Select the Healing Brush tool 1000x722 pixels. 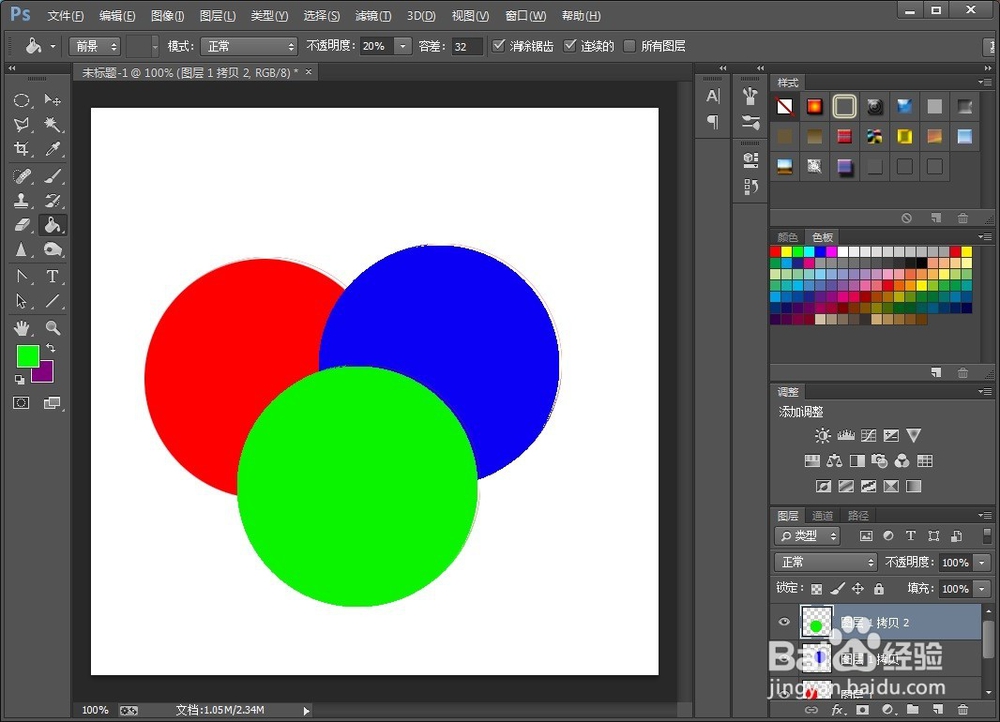pyautogui.click(x=21, y=176)
